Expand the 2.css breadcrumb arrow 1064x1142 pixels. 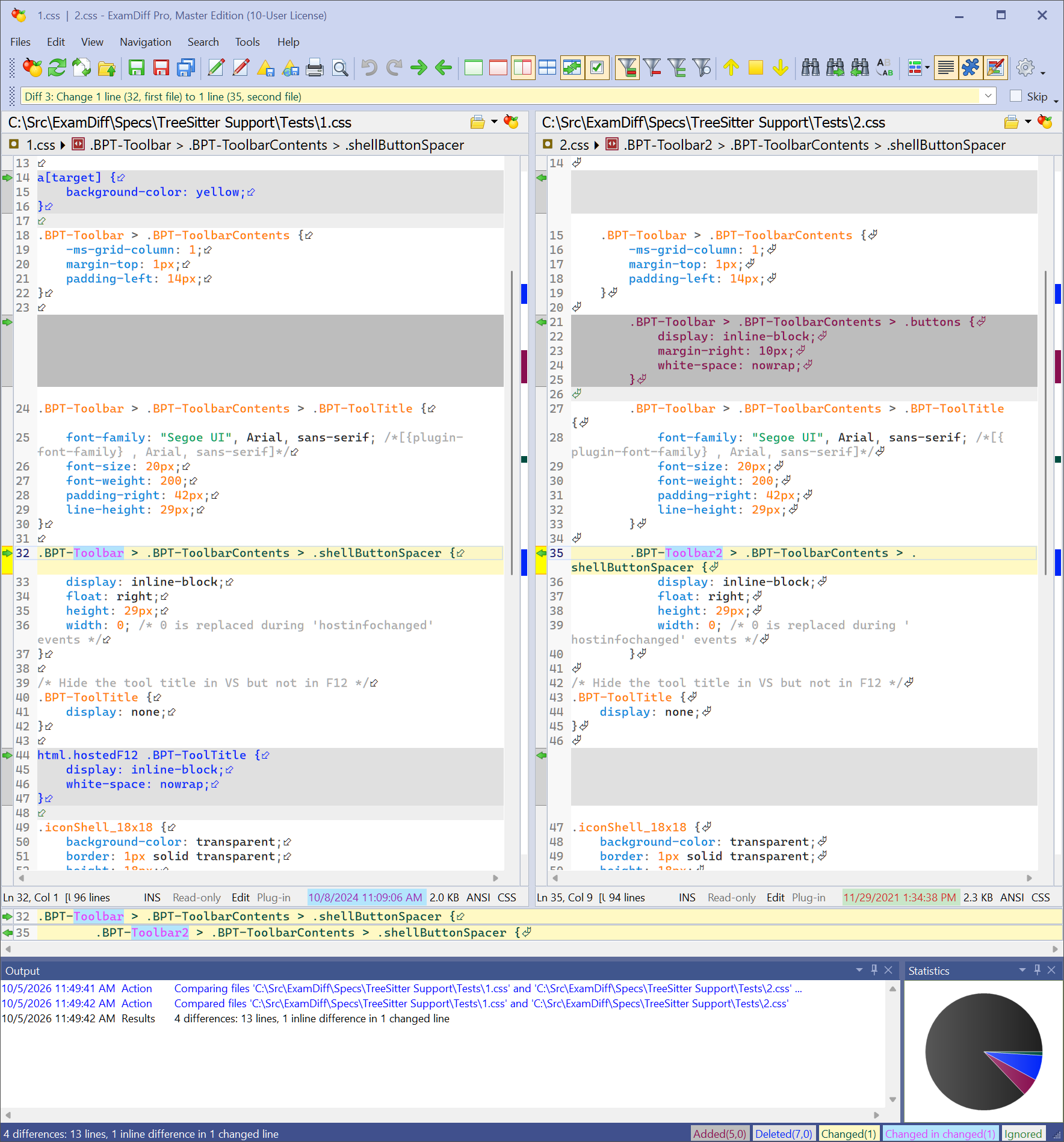click(x=596, y=145)
